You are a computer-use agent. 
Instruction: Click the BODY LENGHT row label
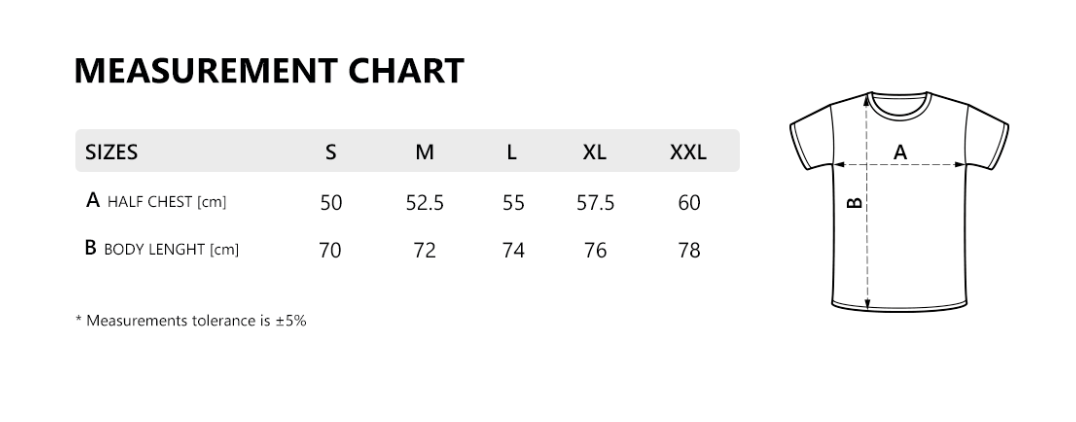click(162, 249)
